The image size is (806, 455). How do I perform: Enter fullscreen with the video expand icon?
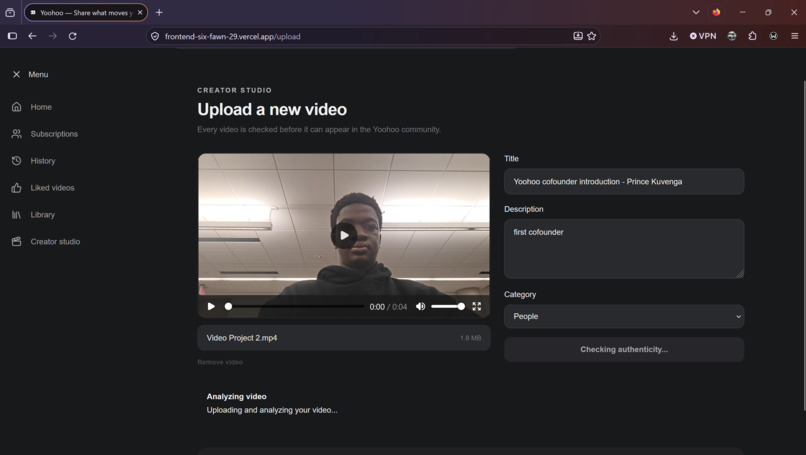pyautogui.click(x=477, y=306)
